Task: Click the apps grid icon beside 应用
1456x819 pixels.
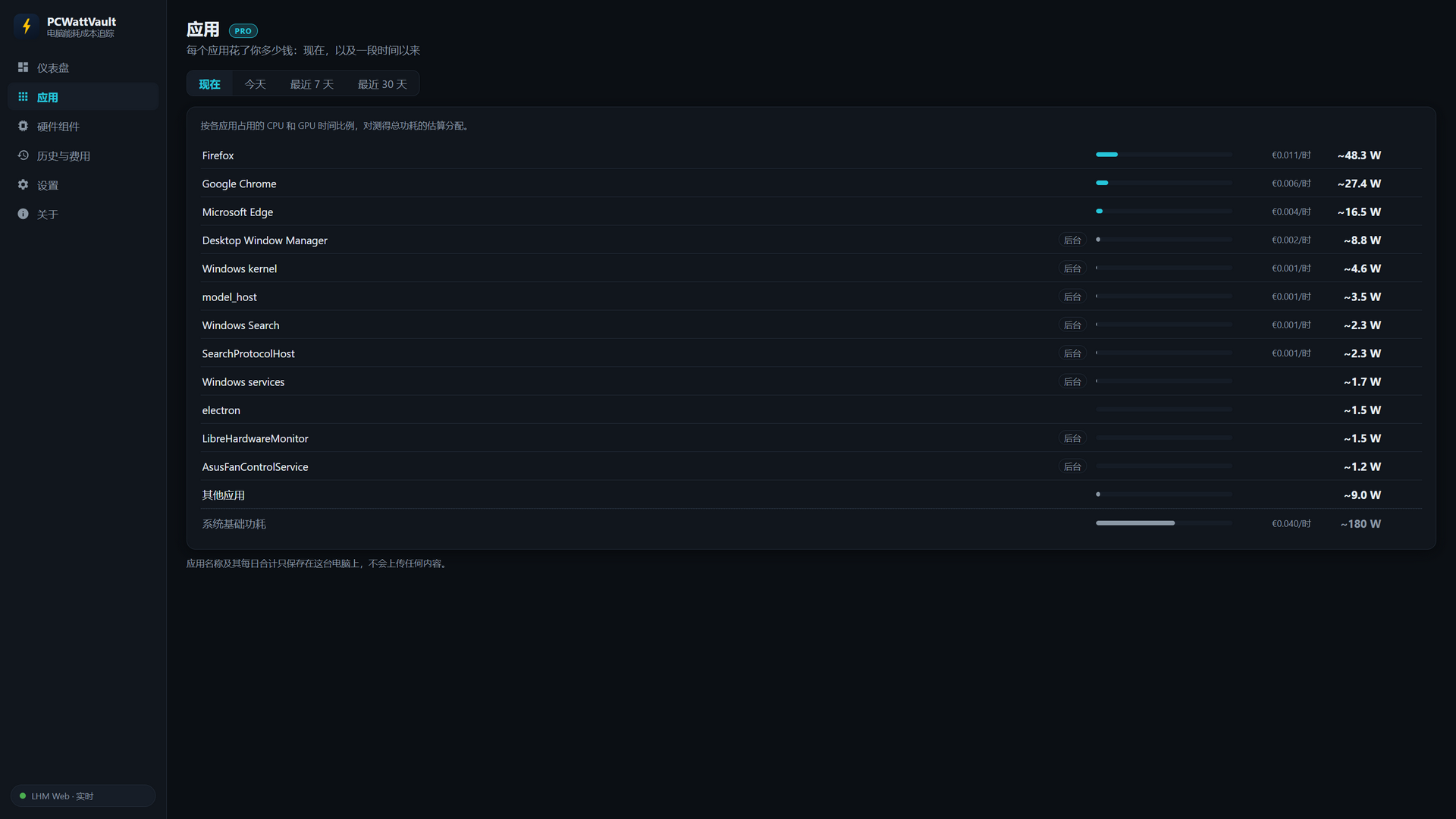Action: (x=23, y=97)
